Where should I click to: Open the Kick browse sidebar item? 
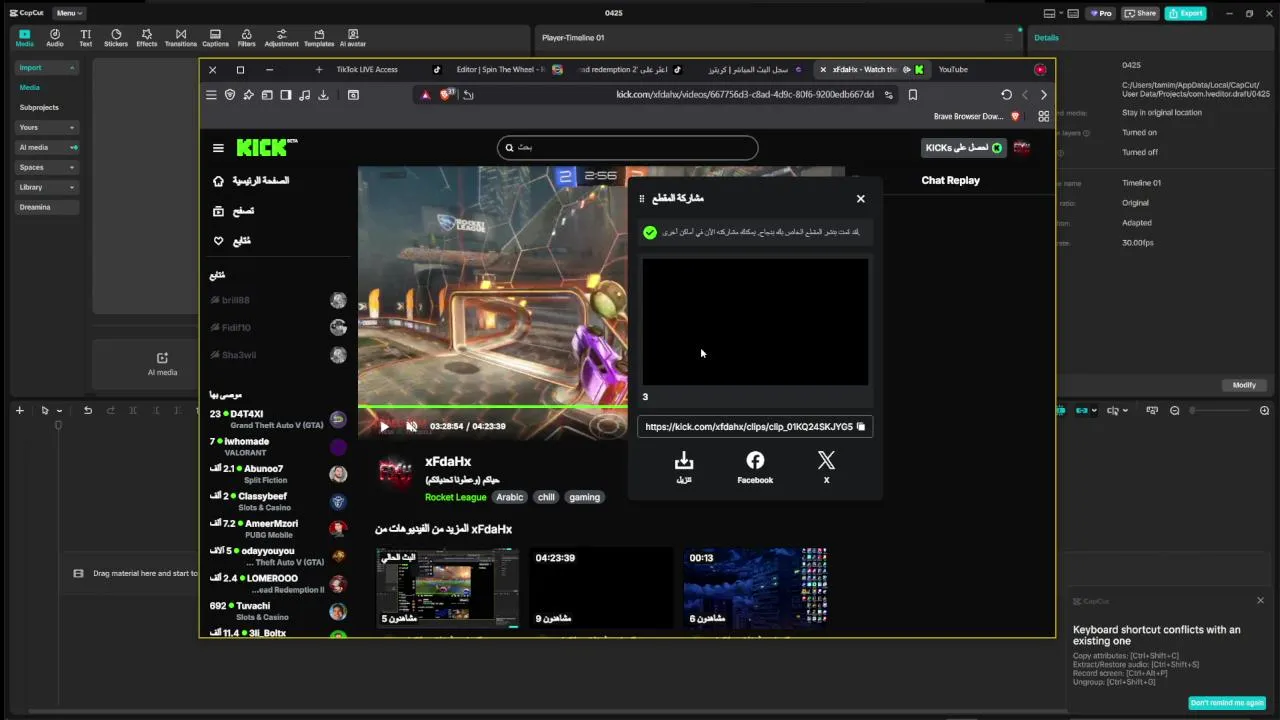[x=234, y=211]
